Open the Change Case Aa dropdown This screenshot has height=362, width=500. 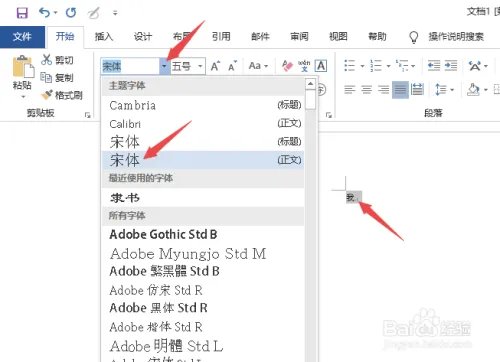(258, 66)
